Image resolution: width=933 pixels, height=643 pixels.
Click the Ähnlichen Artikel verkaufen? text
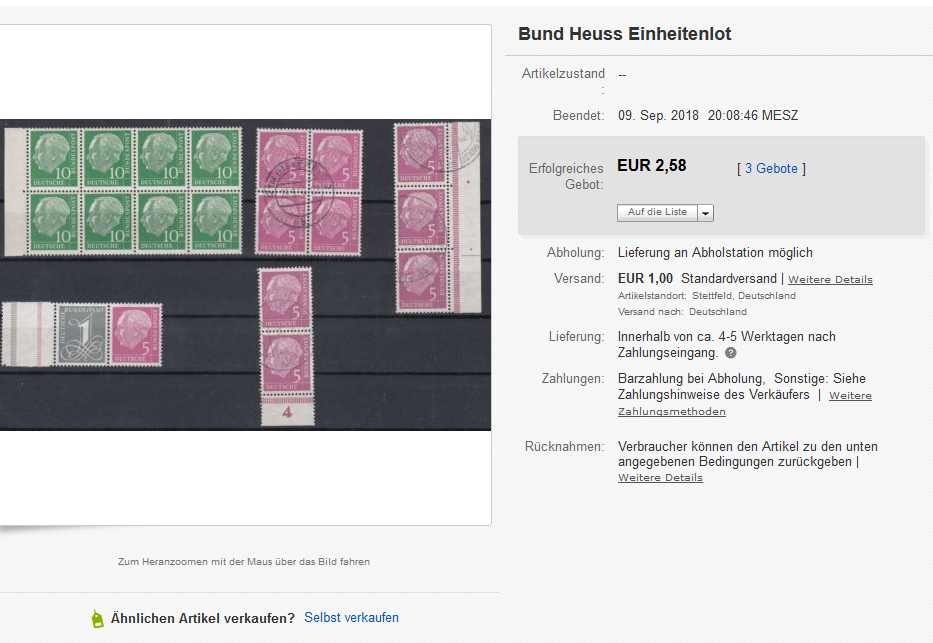[x=202, y=618]
